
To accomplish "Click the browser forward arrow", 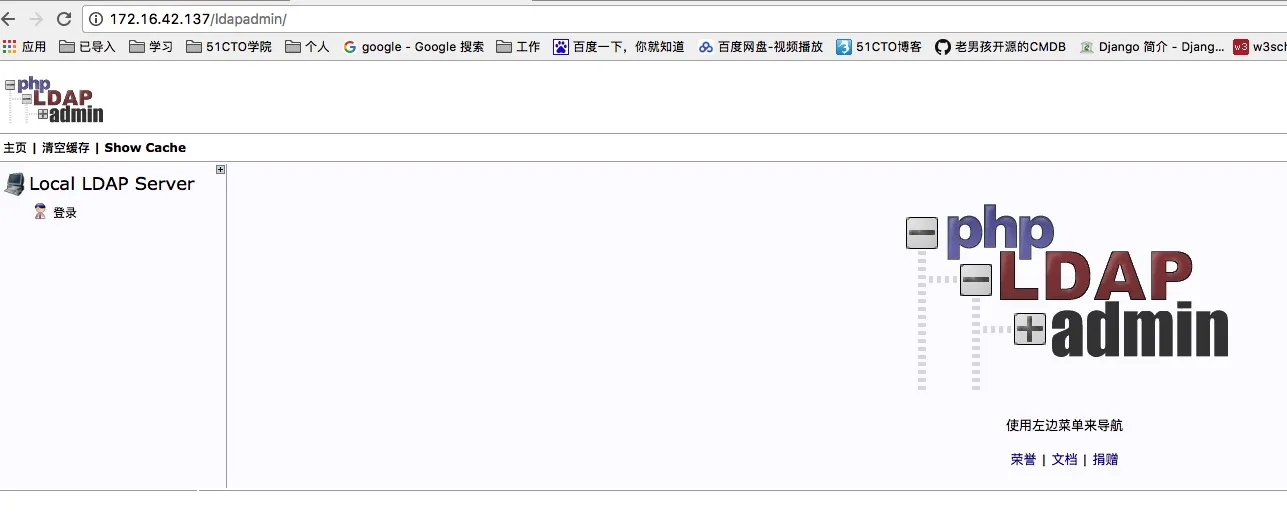I will point(36,19).
